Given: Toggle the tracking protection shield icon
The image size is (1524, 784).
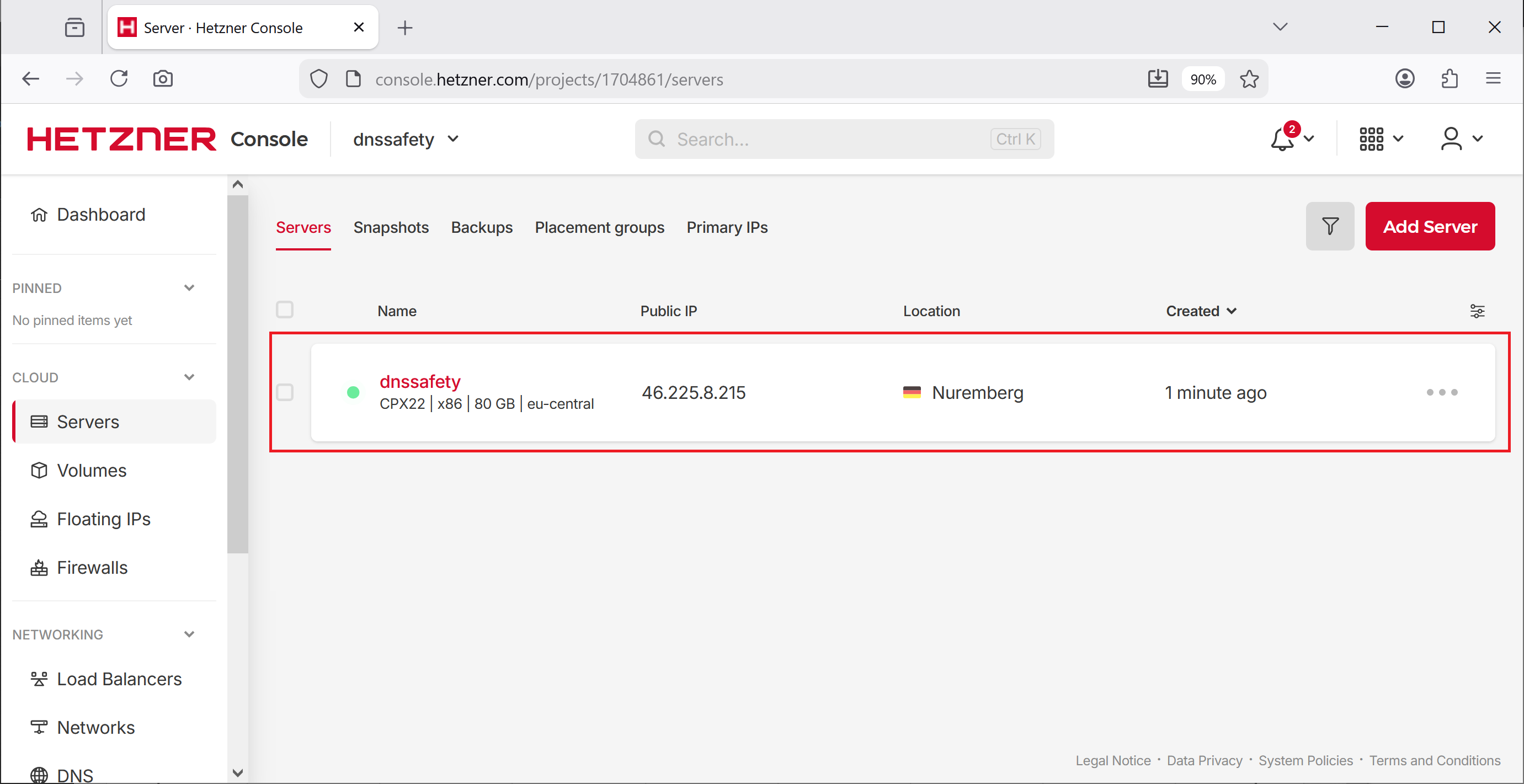Looking at the screenshot, I should (318, 79).
